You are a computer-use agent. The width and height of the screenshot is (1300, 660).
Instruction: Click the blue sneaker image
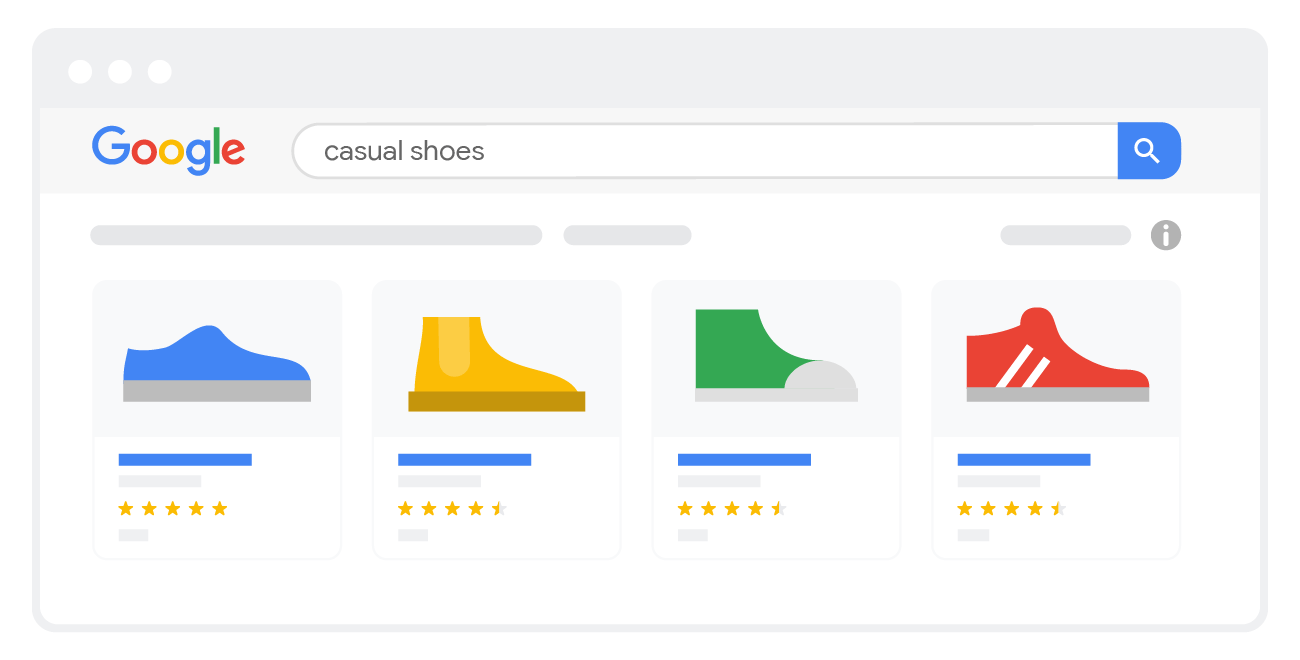(x=217, y=364)
